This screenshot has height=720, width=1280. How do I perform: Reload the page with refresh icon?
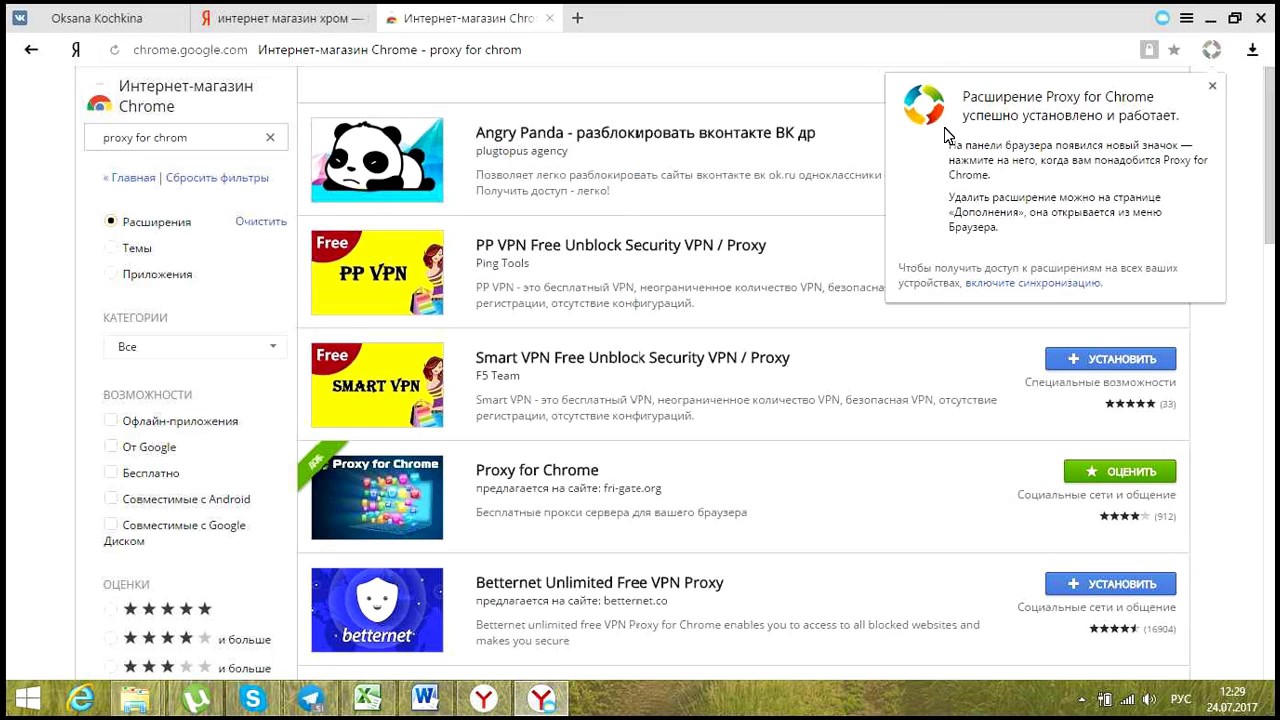pyautogui.click(x=114, y=49)
